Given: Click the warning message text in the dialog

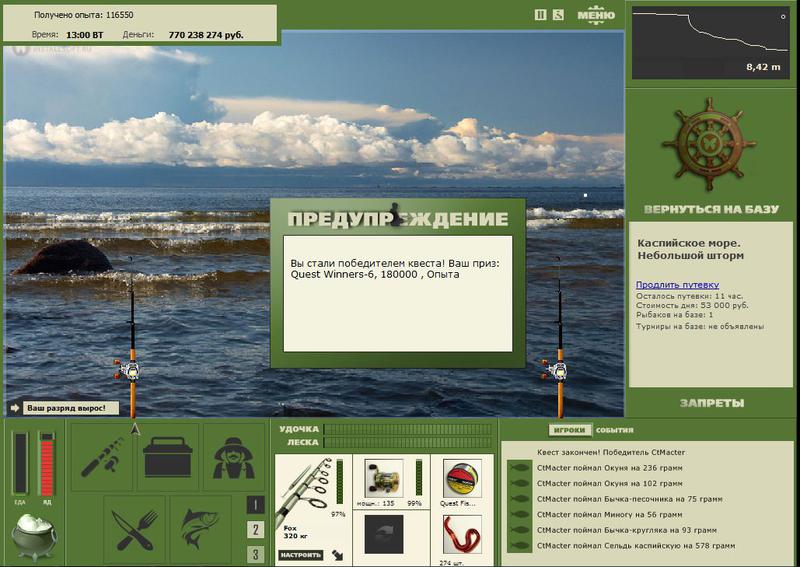Looking at the screenshot, I should coord(395,269).
